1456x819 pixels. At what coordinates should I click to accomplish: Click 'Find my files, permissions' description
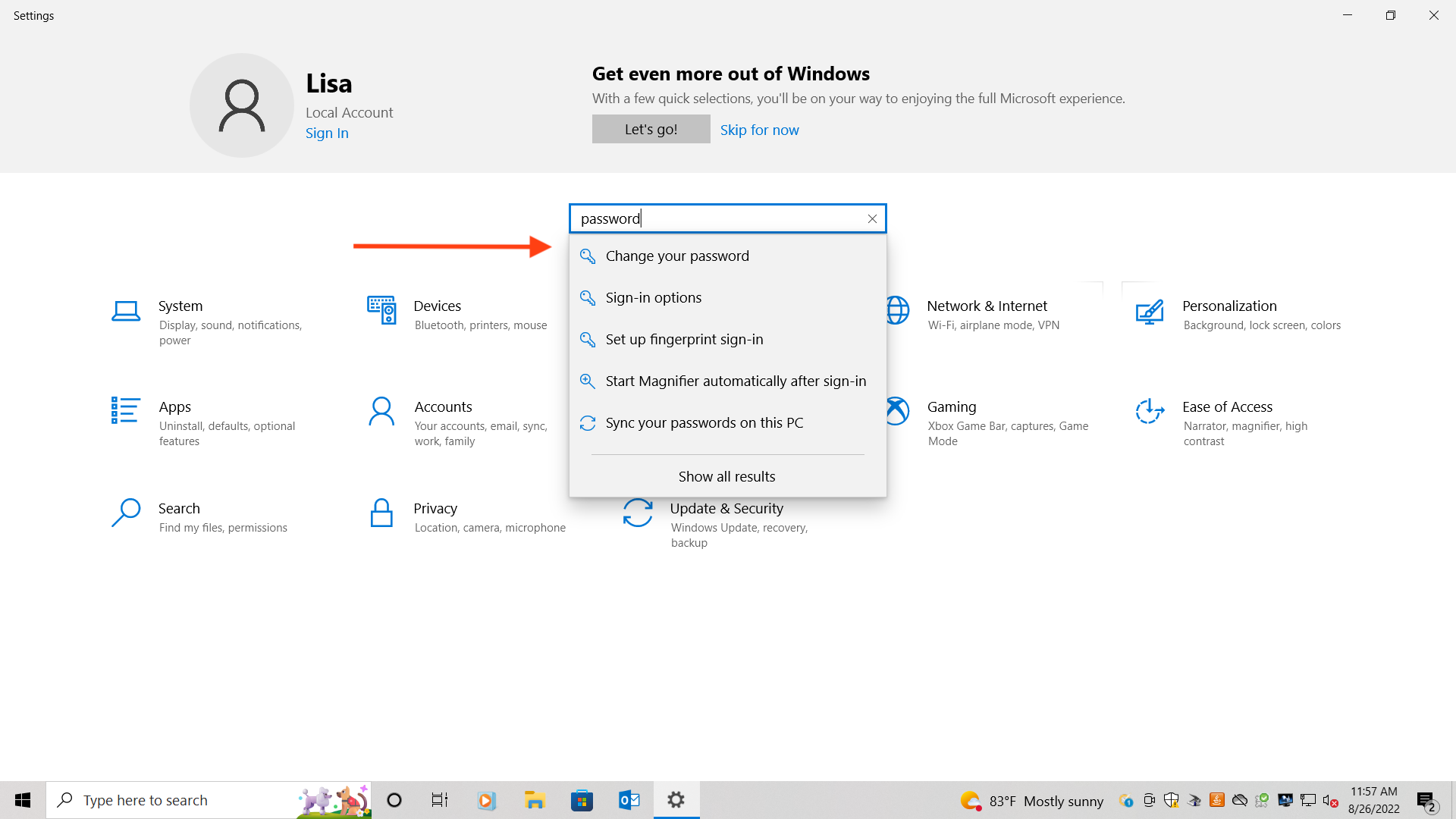[x=223, y=527]
